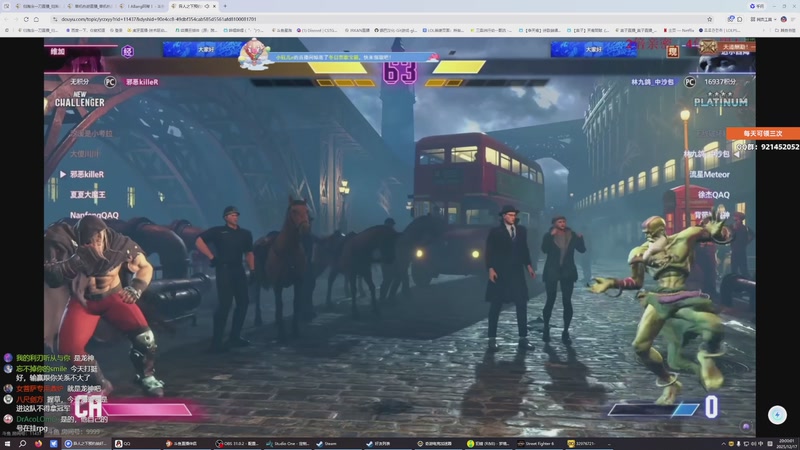Switch to Studio One in taskbar

(x=287, y=444)
